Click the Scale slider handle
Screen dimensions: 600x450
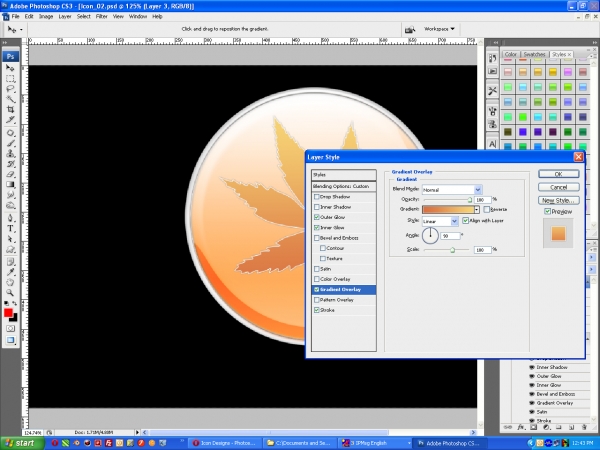pyautogui.click(x=452, y=250)
